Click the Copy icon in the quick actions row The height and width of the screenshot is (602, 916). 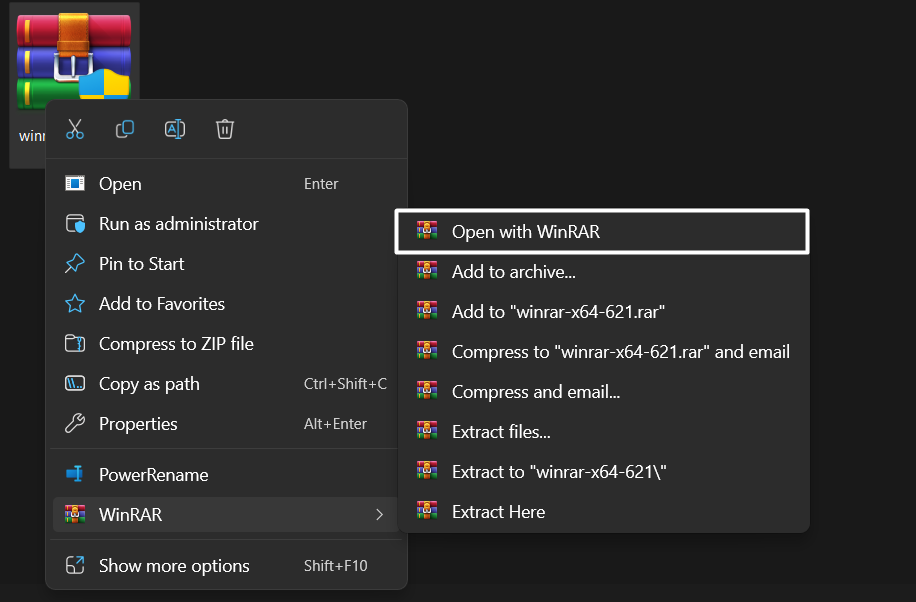[x=124, y=129]
